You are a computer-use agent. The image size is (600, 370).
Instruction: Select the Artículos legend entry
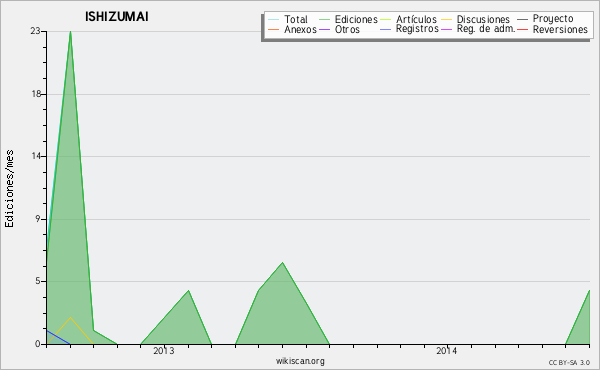(x=416, y=19)
